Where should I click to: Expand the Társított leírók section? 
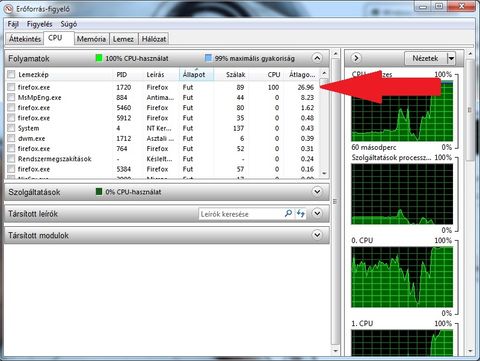[317, 213]
